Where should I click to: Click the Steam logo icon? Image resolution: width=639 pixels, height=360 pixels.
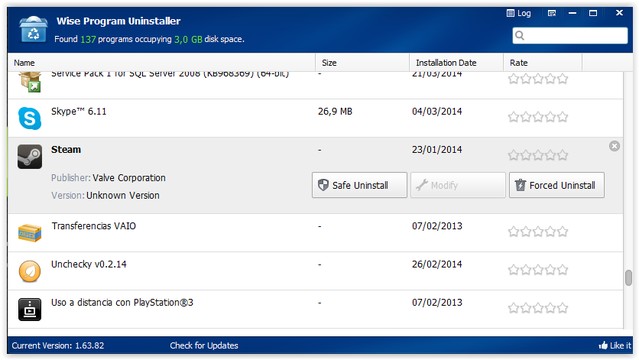click(30, 157)
